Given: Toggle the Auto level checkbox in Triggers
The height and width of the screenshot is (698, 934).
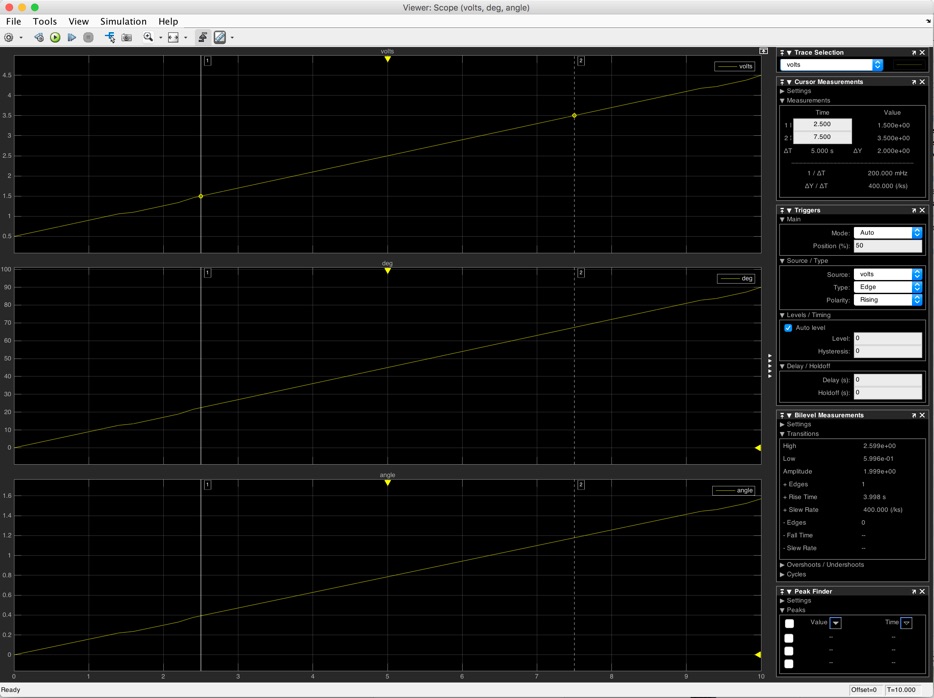Looking at the screenshot, I should click(x=790, y=327).
